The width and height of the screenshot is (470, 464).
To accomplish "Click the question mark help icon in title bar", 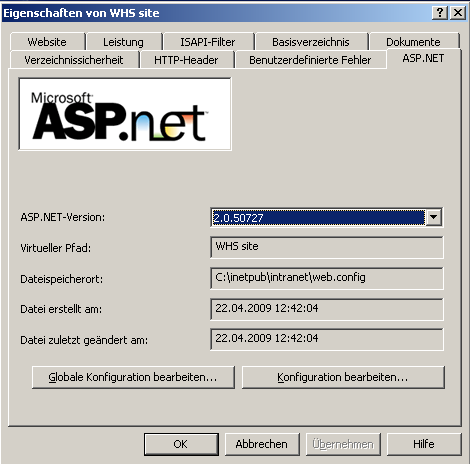I will (x=440, y=13).
